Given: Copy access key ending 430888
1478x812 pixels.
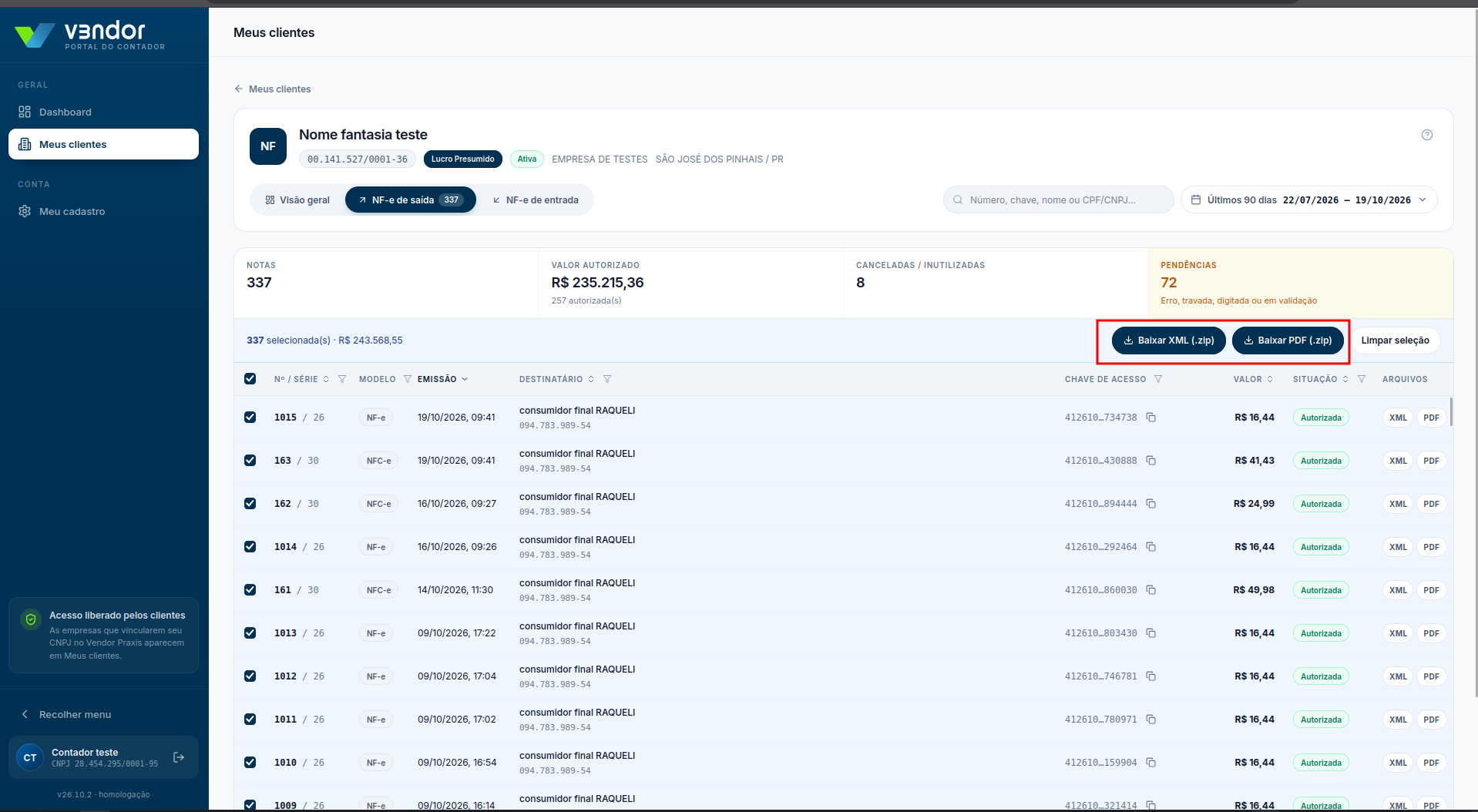Looking at the screenshot, I should pyautogui.click(x=1150, y=461).
